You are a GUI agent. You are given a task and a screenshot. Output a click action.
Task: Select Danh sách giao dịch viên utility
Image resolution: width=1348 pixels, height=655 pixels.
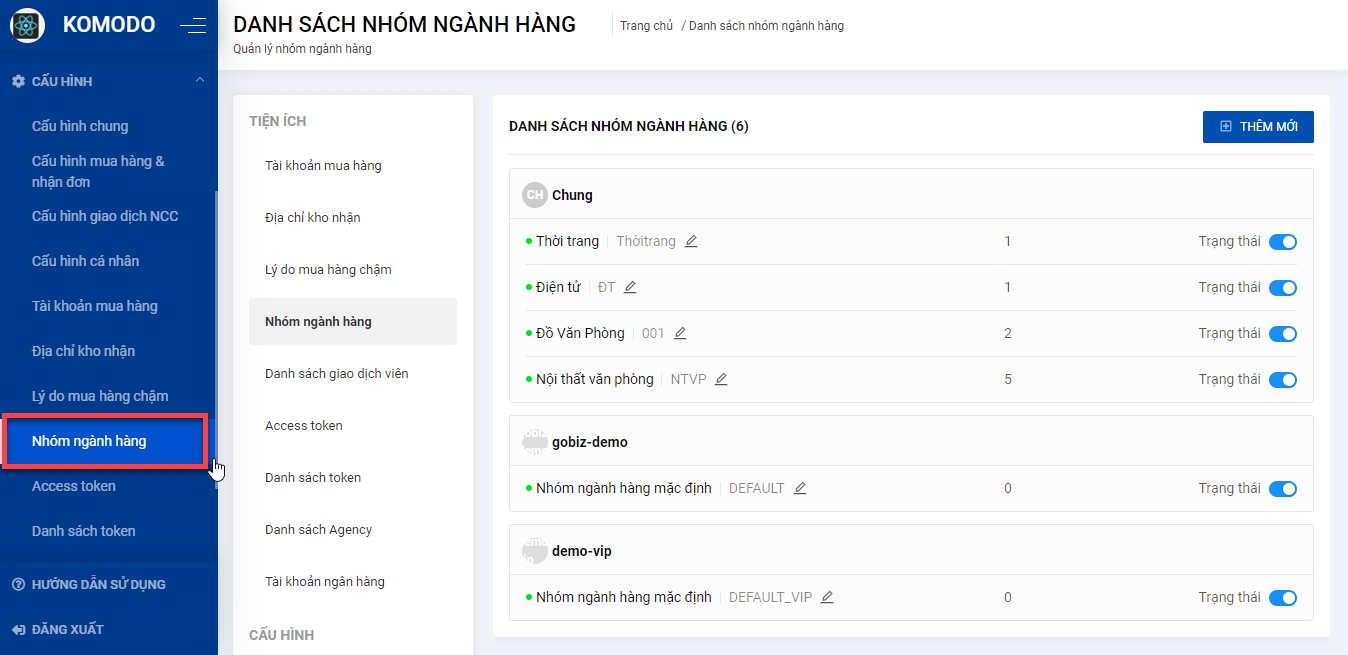336,373
